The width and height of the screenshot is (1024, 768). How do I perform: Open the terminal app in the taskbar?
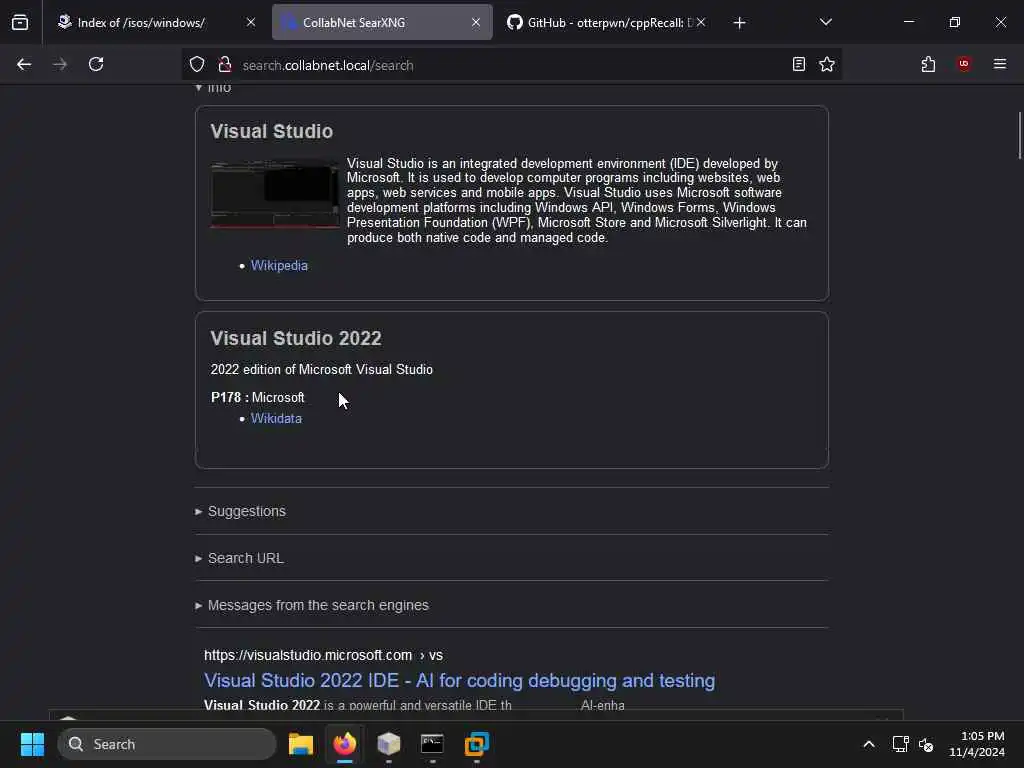tap(432, 744)
